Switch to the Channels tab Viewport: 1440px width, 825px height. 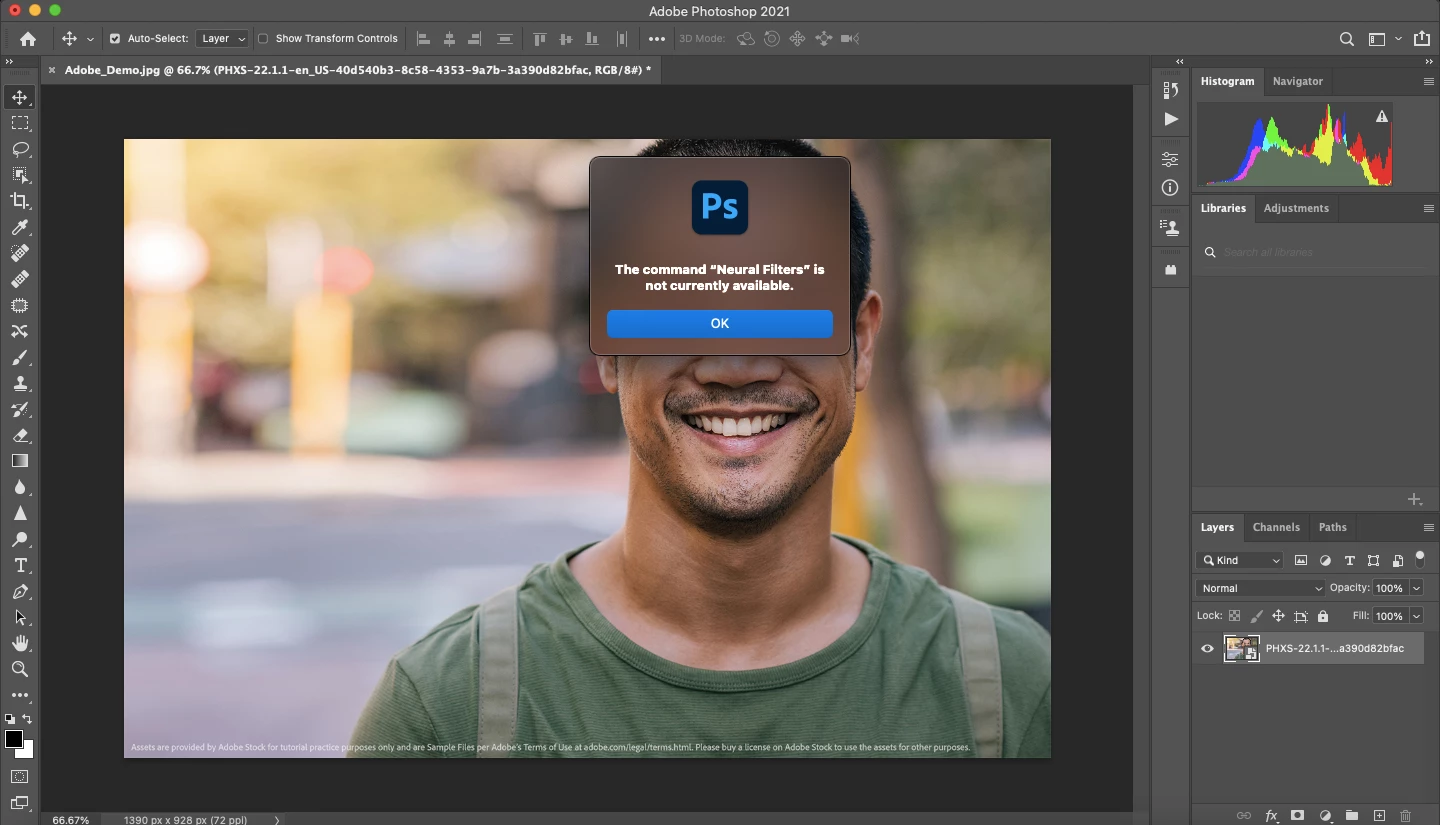coord(1276,527)
